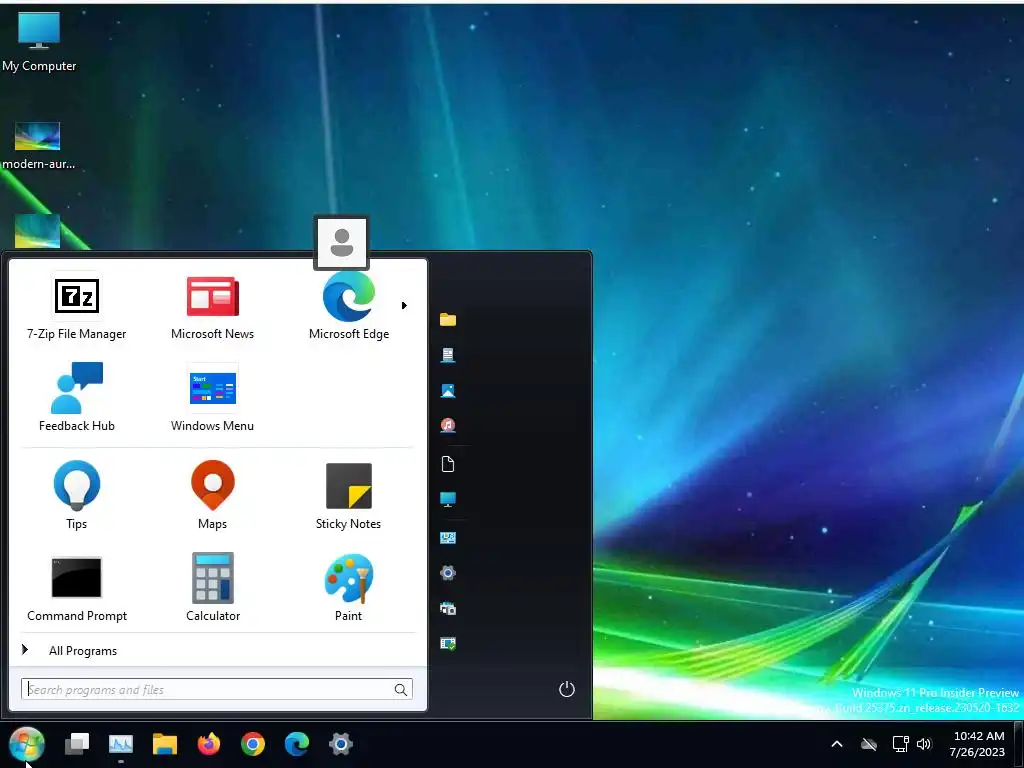The height and width of the screenshot is (768, 1024).
Task: Launch Sticky Notes
Action: (348, 495)
